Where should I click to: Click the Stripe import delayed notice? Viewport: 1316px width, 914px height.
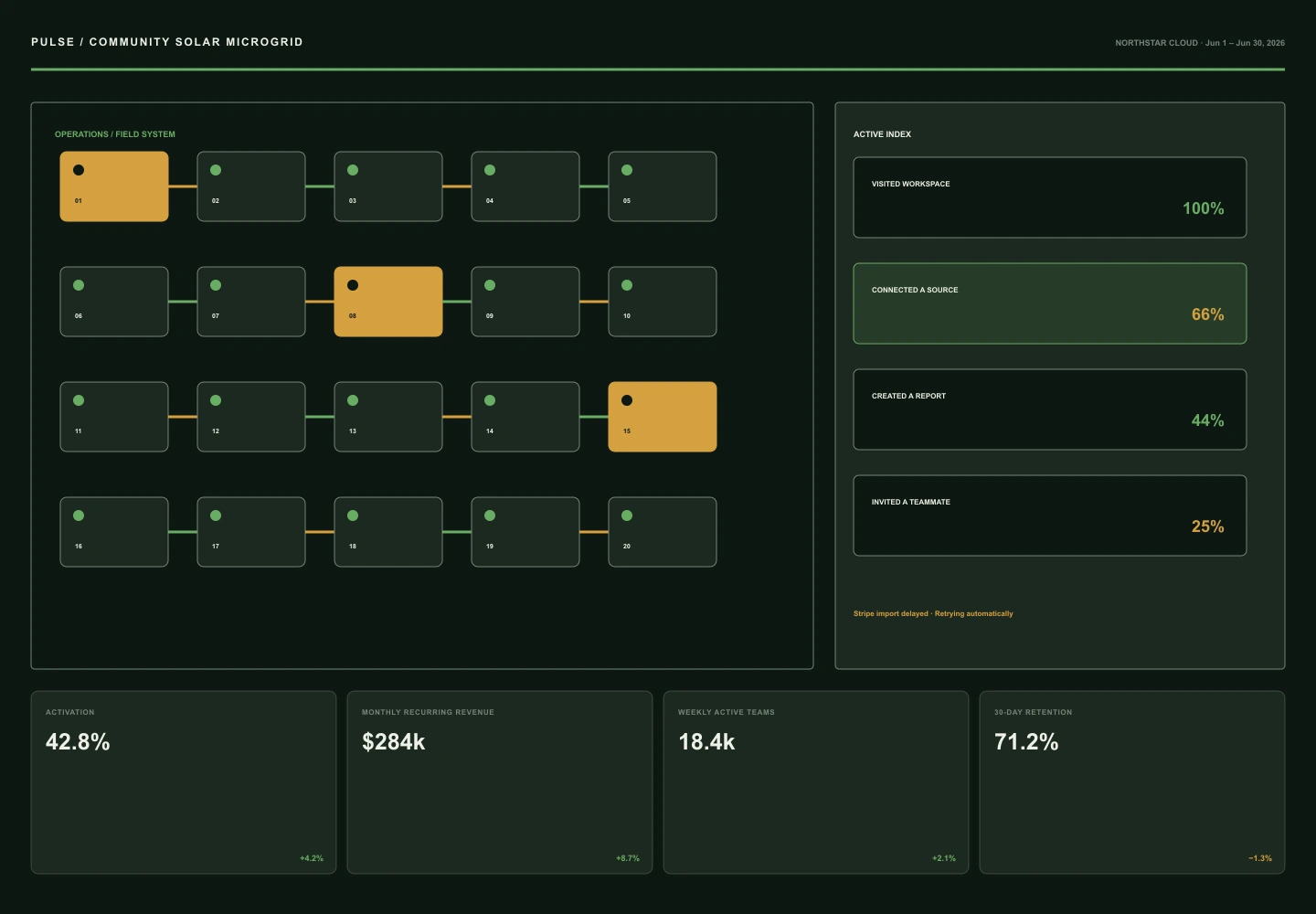click(933, 613)
